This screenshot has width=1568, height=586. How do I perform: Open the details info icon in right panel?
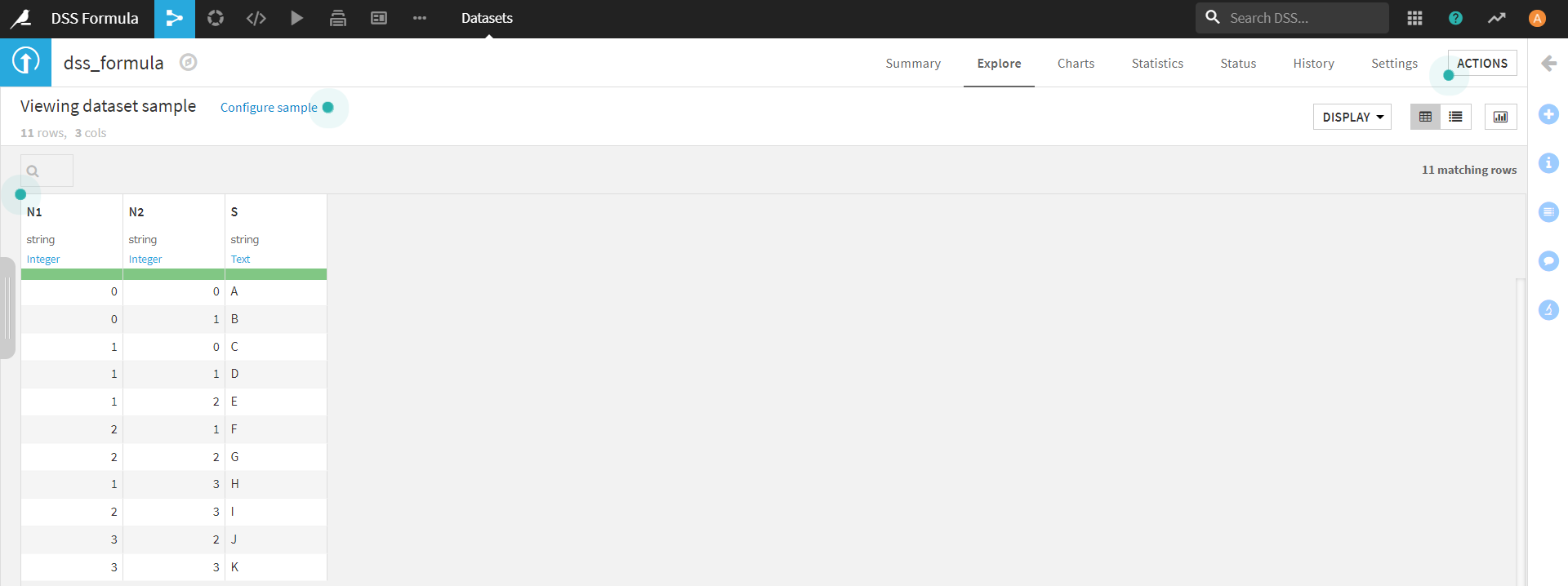1548,163
